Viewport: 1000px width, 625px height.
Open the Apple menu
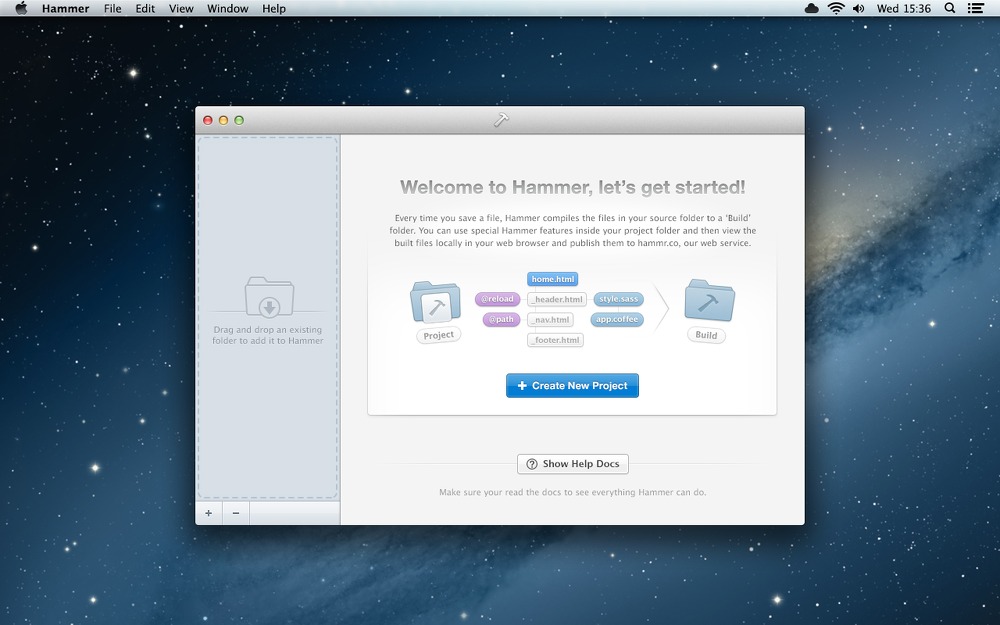[21, 8]
